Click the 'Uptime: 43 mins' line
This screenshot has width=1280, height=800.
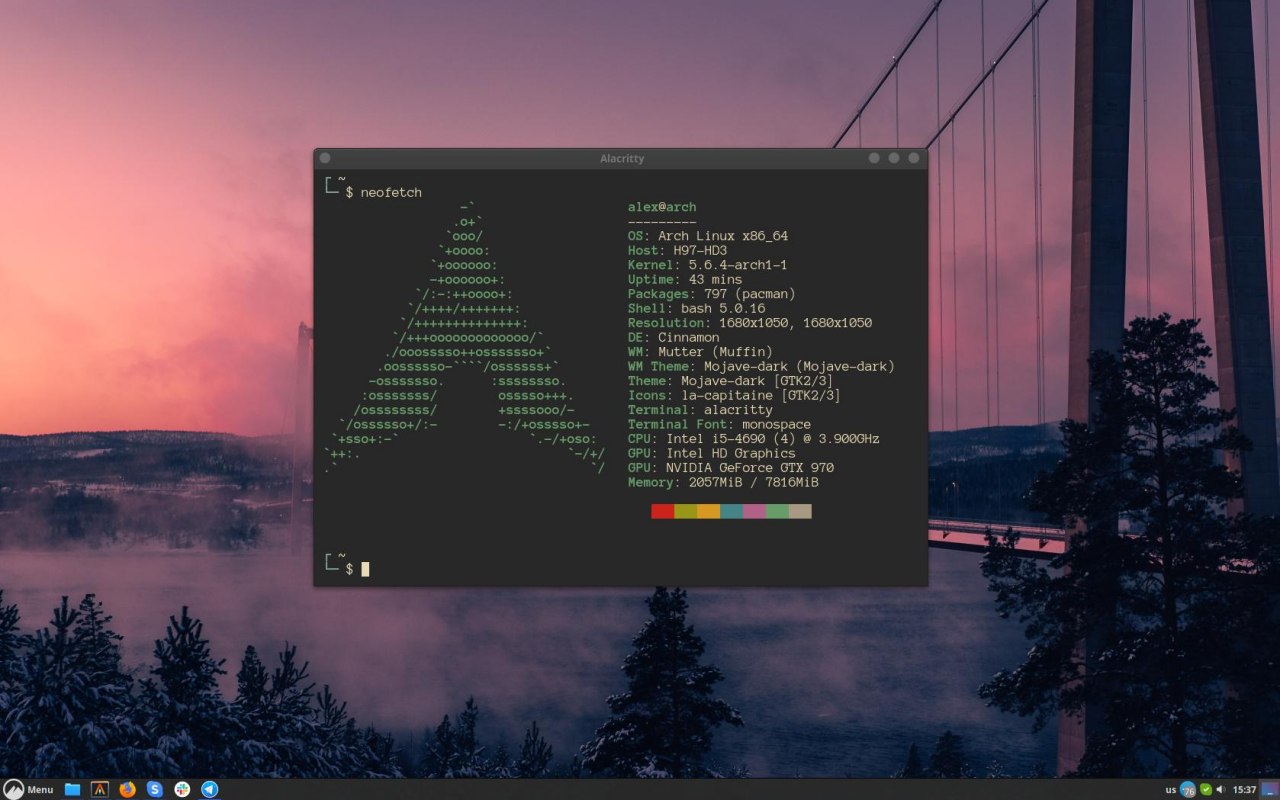pyautogui.click(x=685, y=280)
